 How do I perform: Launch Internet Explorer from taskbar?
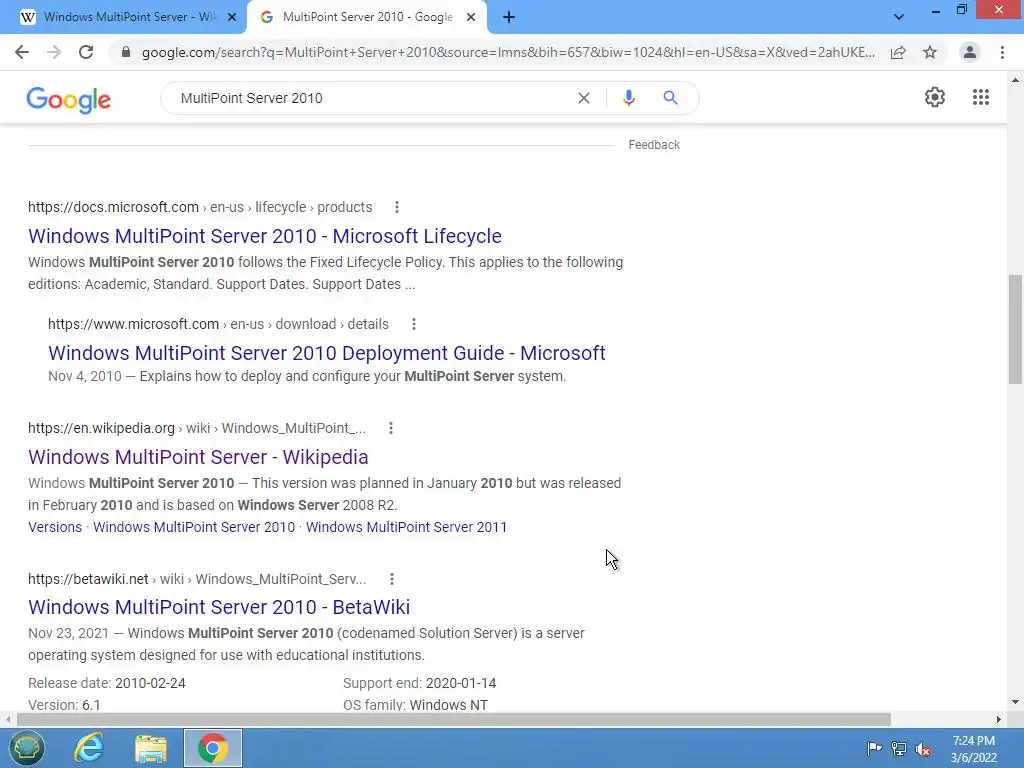click(x=89, y=748)
